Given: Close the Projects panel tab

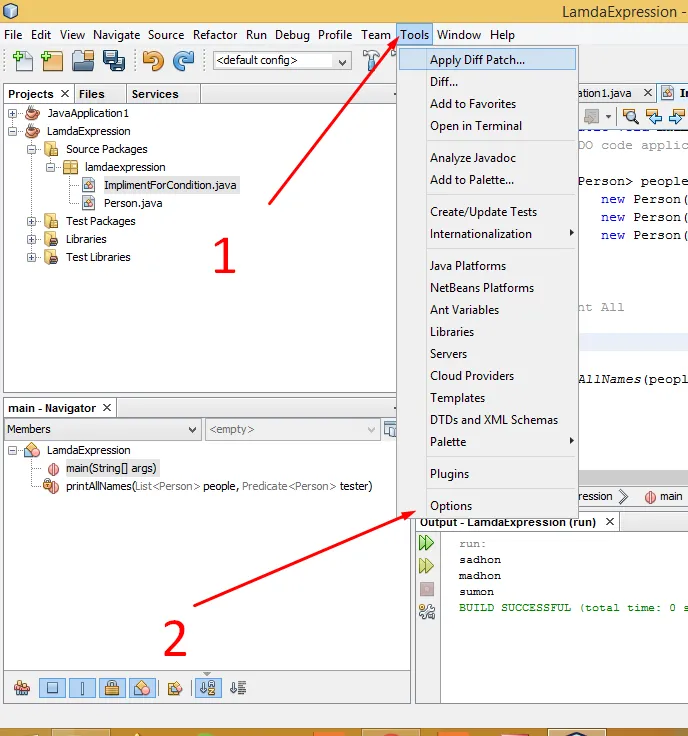Looking at the screenshot, I should tap(65, 94).
